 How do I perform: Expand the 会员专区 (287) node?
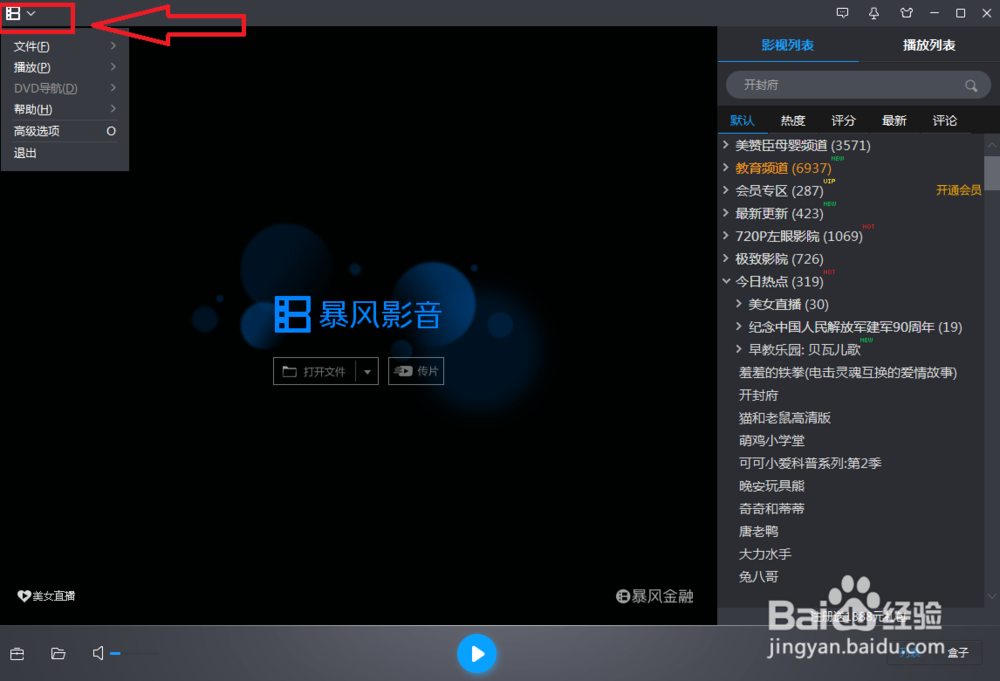pyautogui.click(x=726, y=190)
